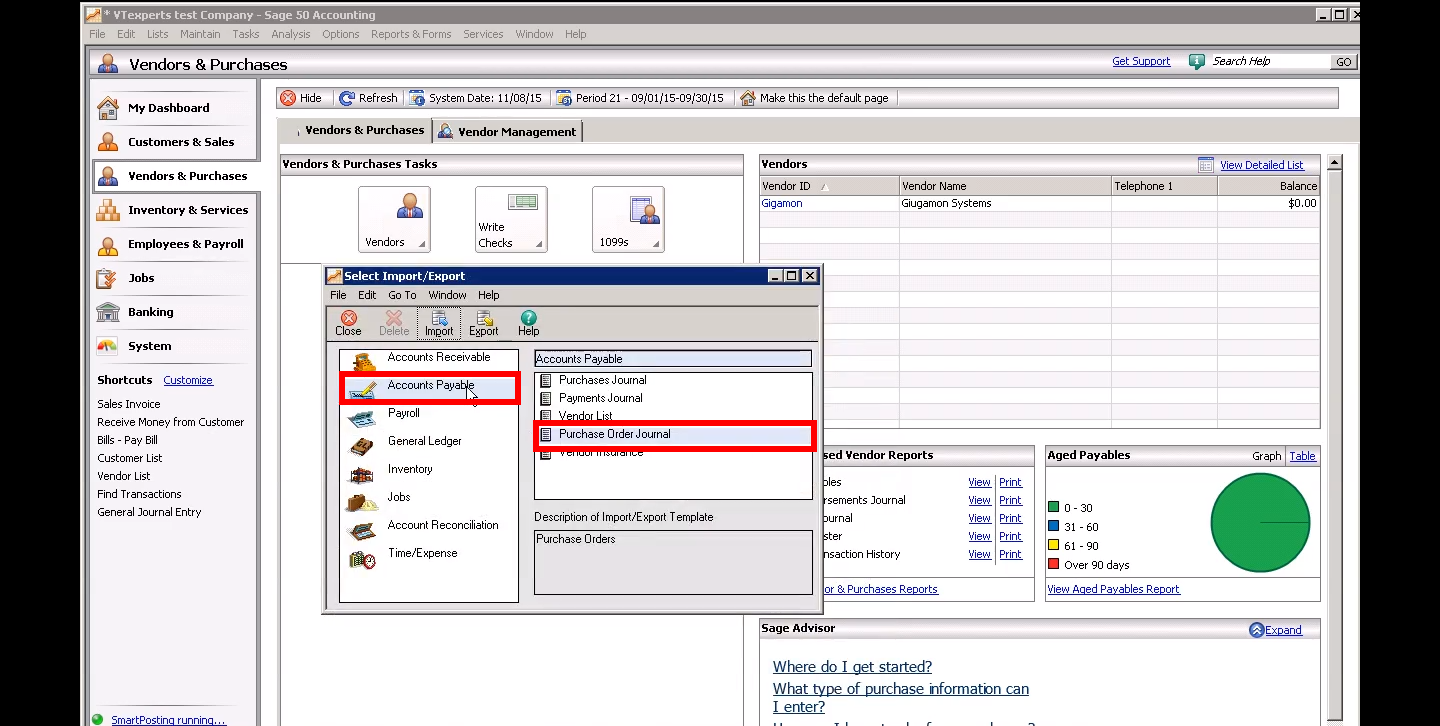The image size is (1440, 726).
Task: Switch to the Vendors & Purchases tab
Action: tap(356, 130)
